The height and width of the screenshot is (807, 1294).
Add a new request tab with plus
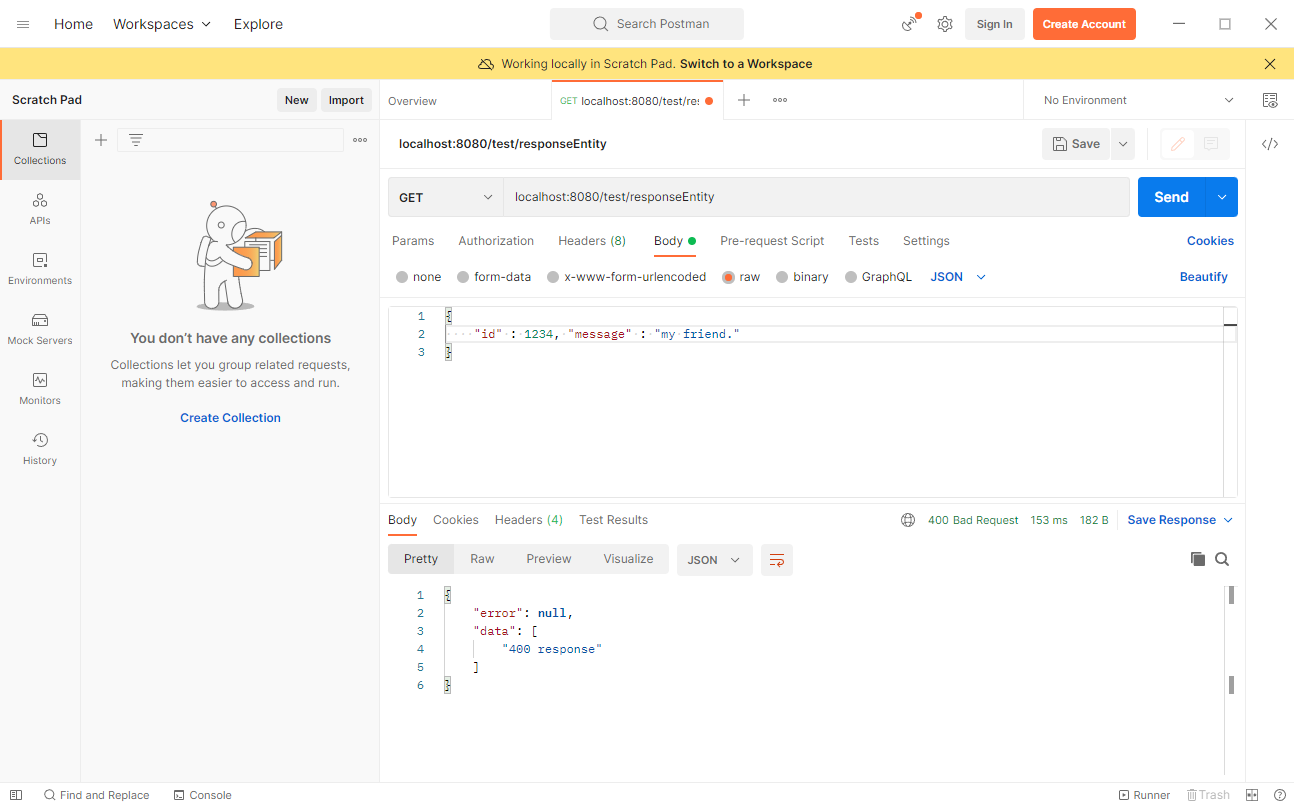(x=744, y=100)
